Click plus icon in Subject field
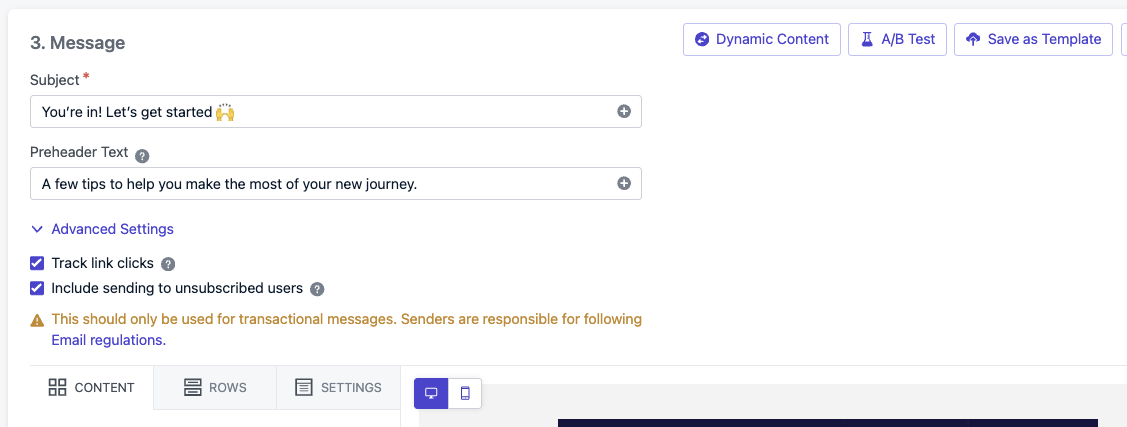 click(x=624, y=111)
